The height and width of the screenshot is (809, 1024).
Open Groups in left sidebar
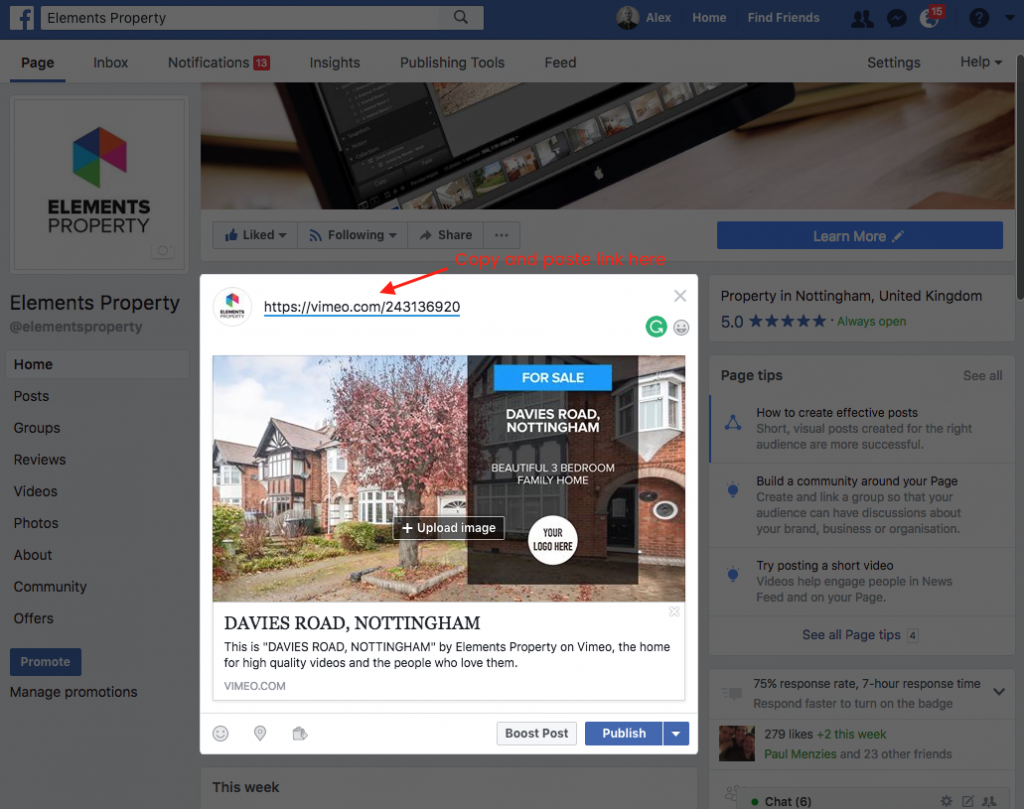(x=37, y=428)
